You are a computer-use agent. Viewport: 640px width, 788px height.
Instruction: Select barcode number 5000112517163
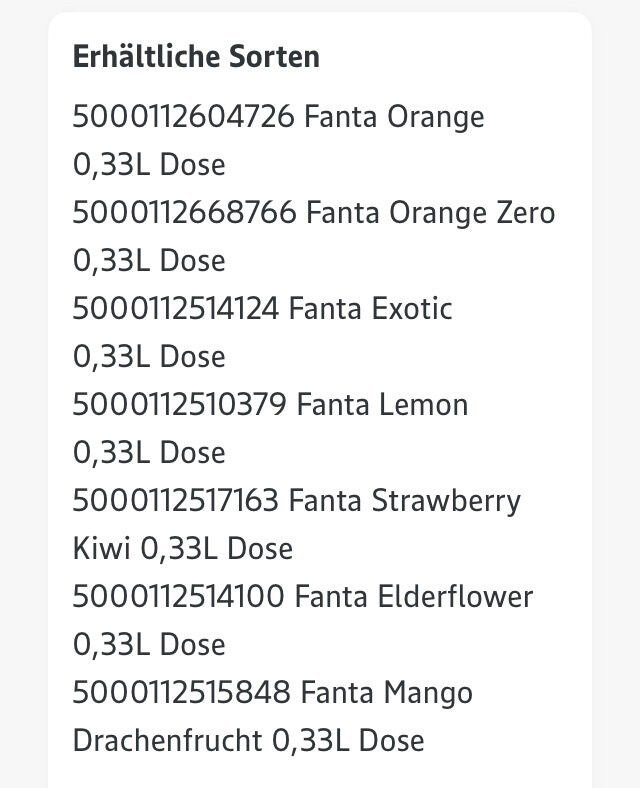(175, 501)
